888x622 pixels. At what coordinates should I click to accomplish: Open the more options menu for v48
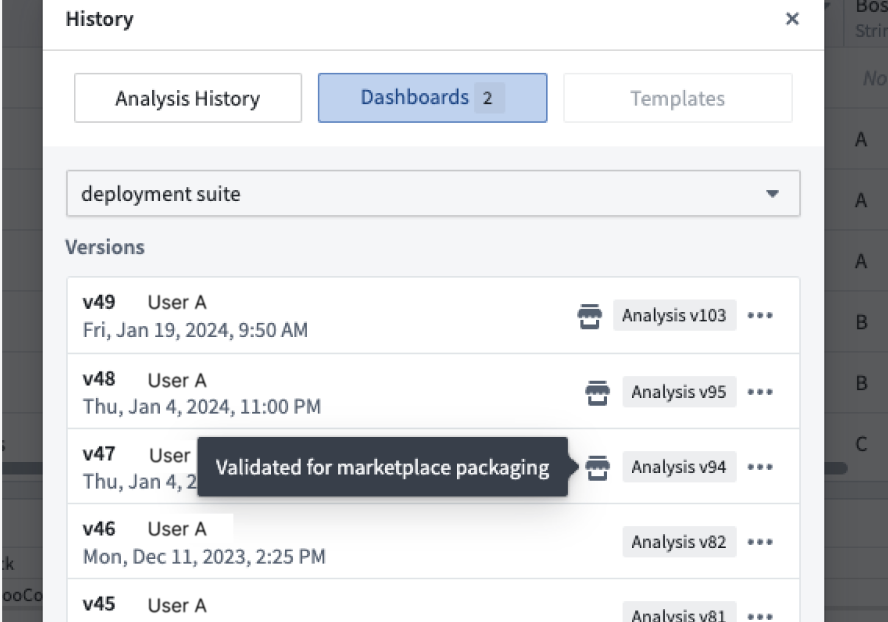[x=760, y=392]
